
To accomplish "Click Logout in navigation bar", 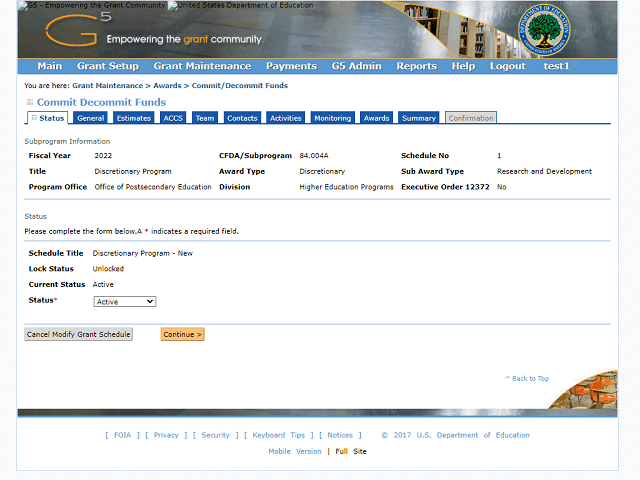I will (x=508, y=66).
